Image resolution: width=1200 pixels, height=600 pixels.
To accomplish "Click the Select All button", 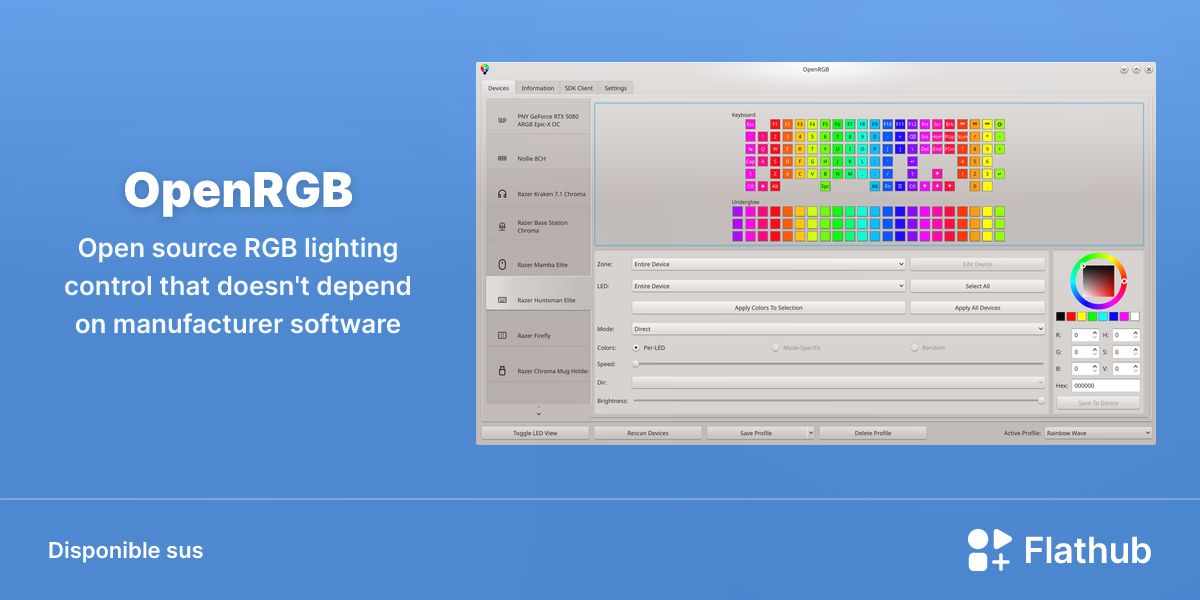I will click(977, 286).
